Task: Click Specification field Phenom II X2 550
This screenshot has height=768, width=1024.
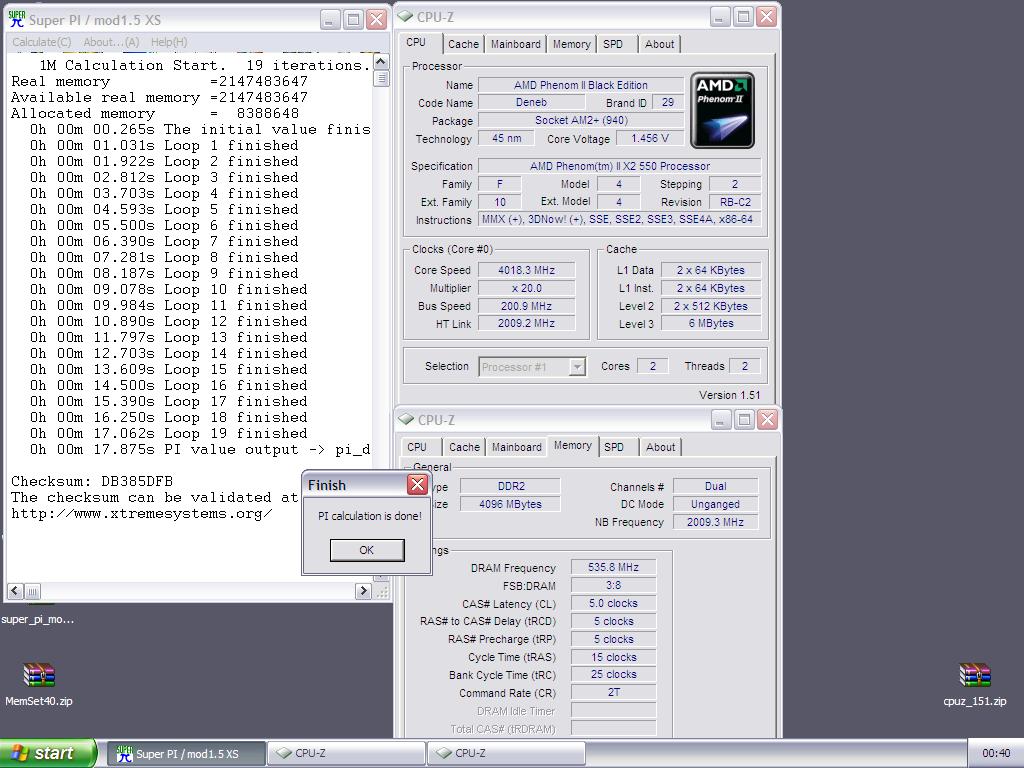Action: click(x=620, y=166)
